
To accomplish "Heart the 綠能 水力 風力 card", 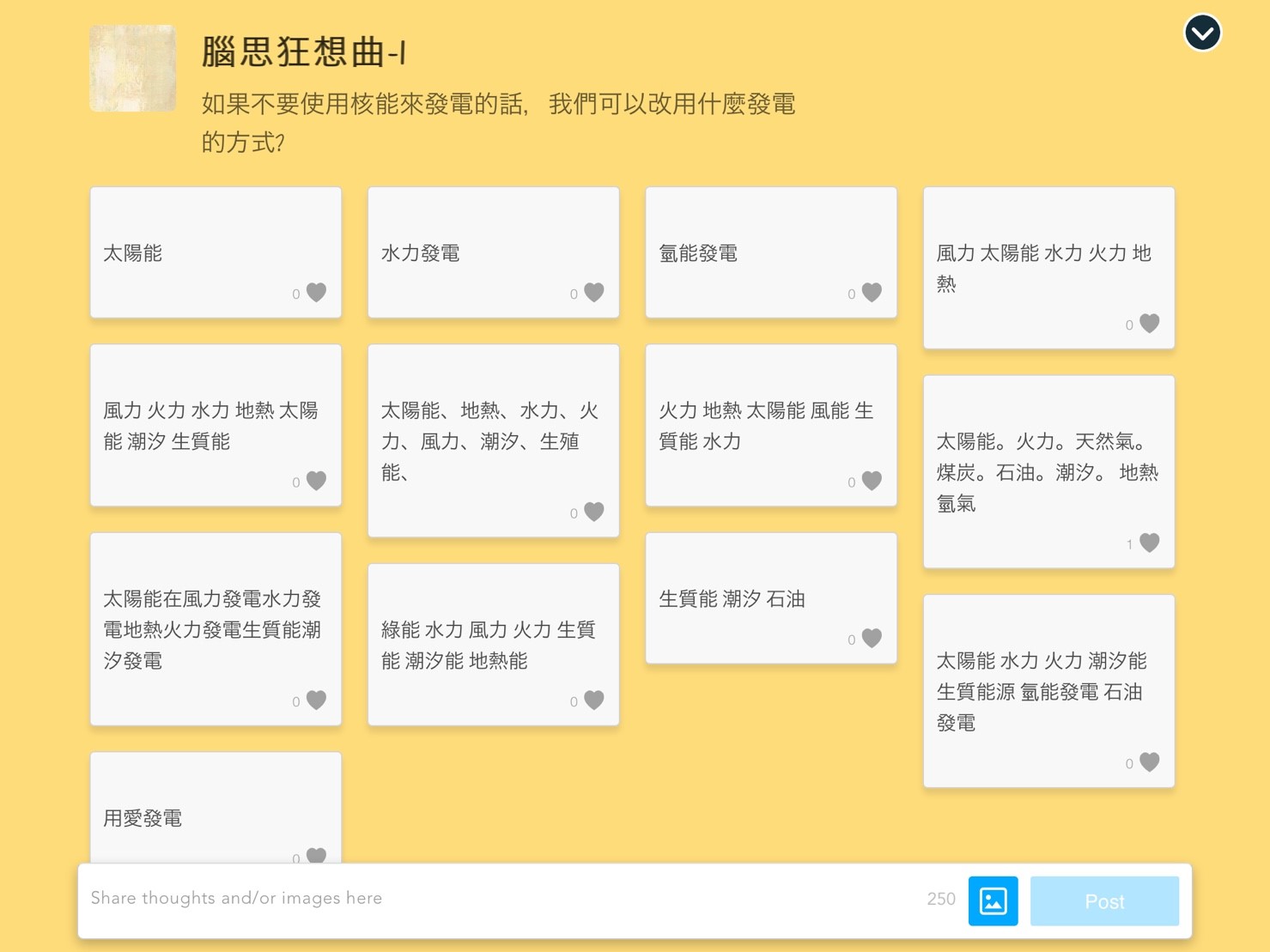I will pyautogui.click(x=593, y=700).
